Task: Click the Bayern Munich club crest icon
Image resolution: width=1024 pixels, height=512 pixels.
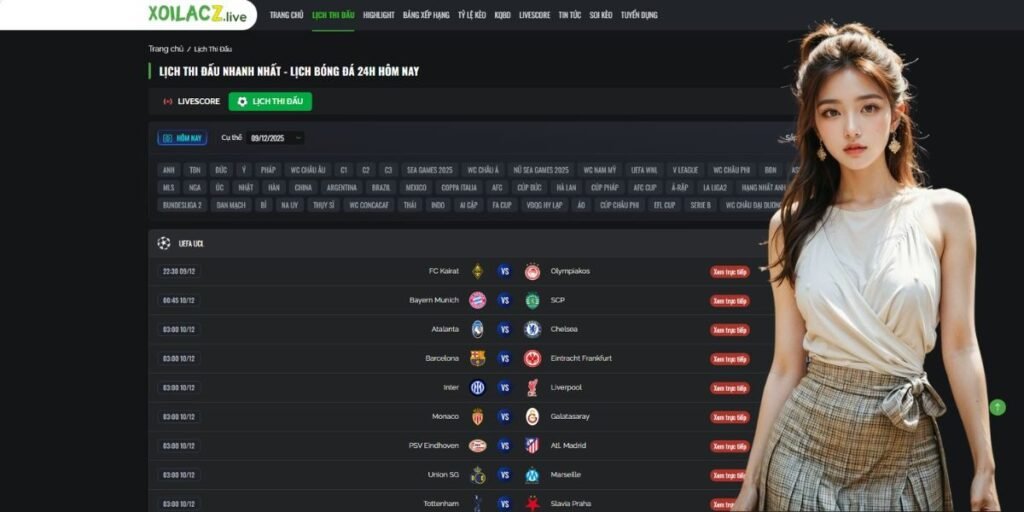Action: [477, 300]
